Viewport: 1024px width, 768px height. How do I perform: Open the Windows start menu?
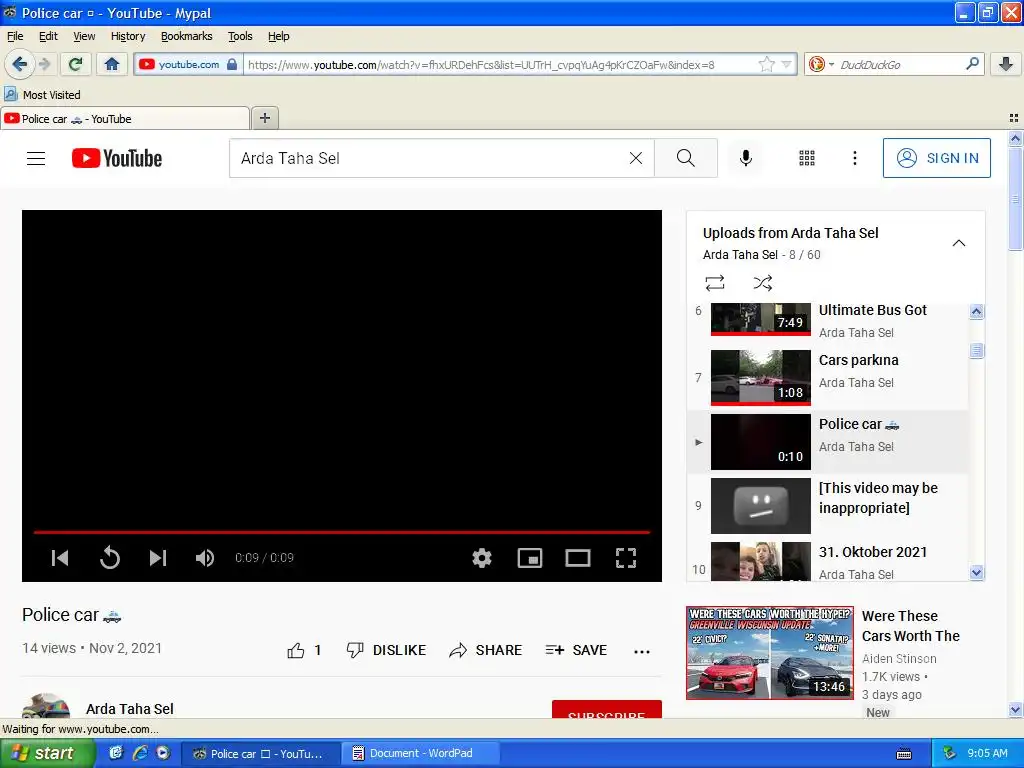click(x=46, y=753)
